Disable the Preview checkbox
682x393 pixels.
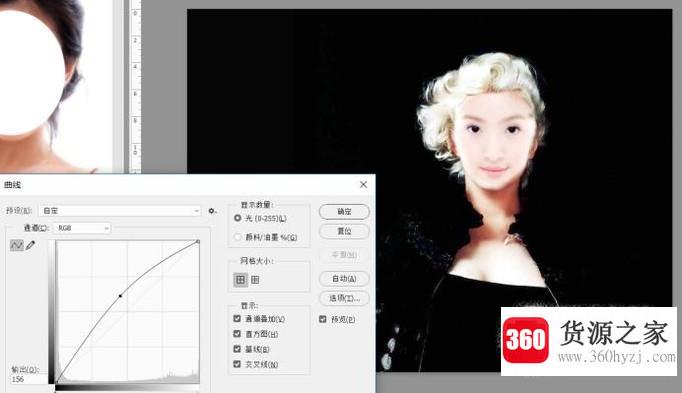point(323,319)
